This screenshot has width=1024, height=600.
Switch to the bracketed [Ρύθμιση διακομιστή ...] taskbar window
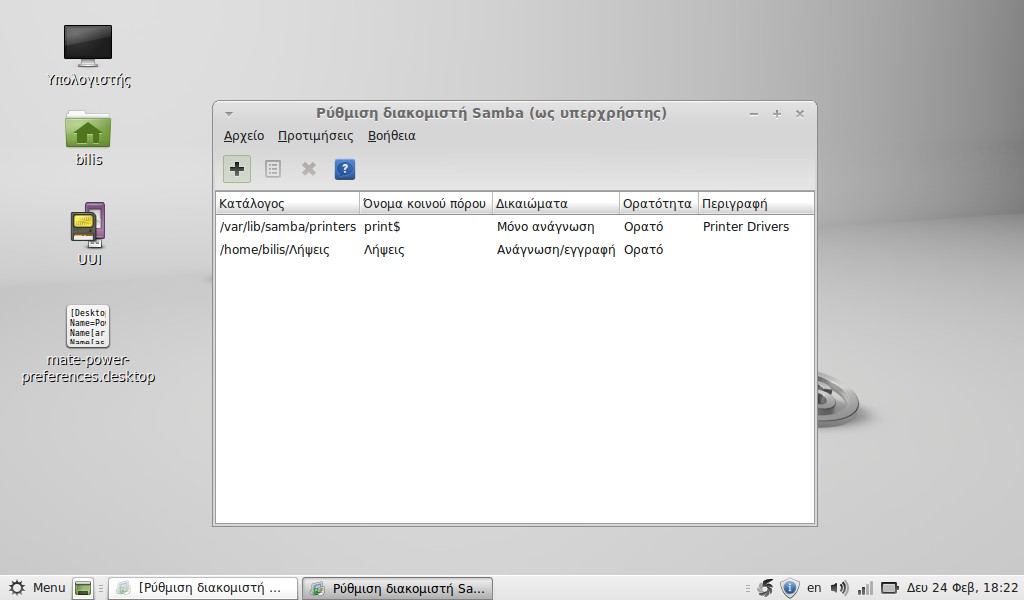pyautogui.click(x=202, y=588)
